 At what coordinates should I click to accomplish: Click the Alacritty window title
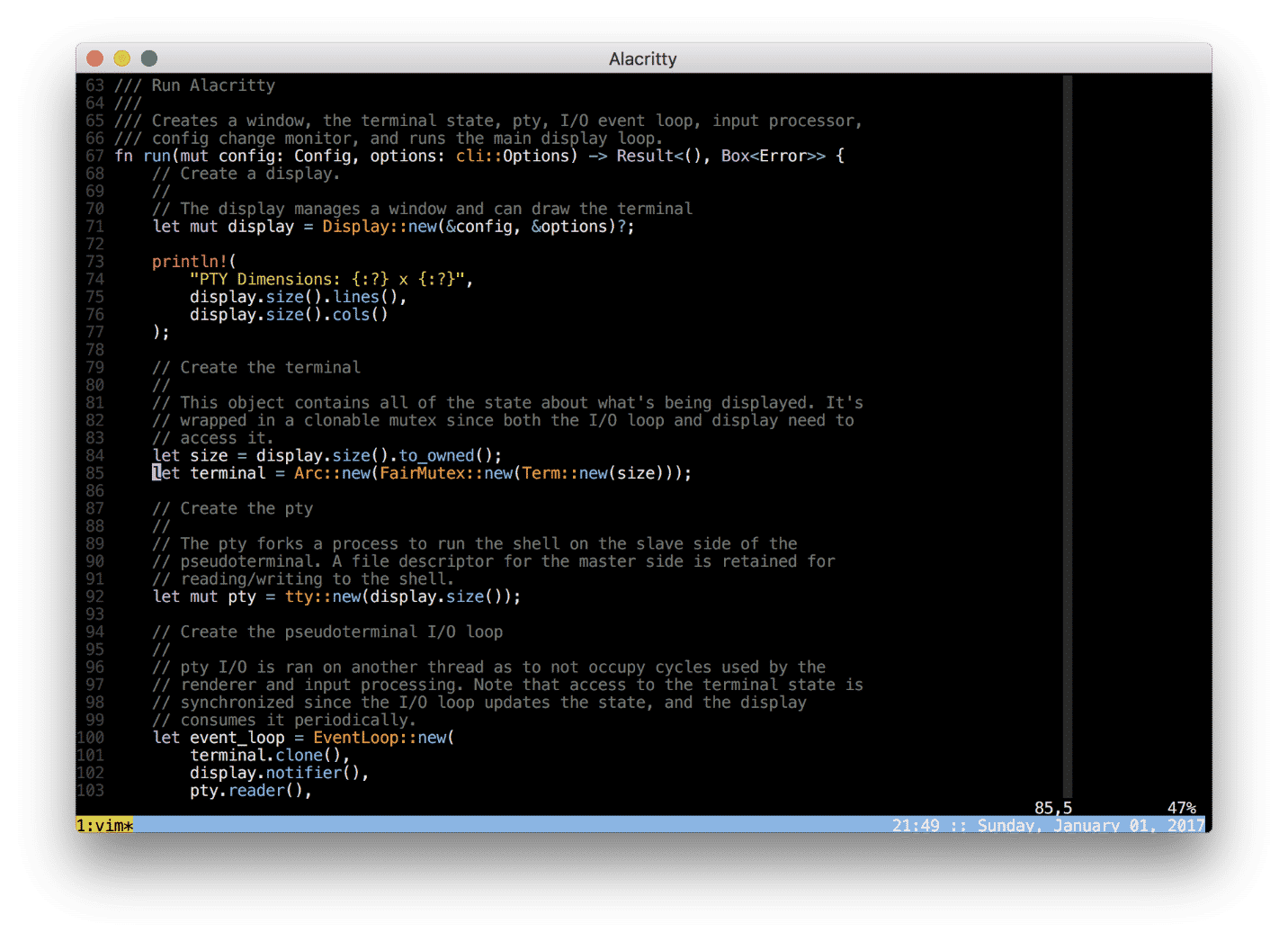coord(642,58)
